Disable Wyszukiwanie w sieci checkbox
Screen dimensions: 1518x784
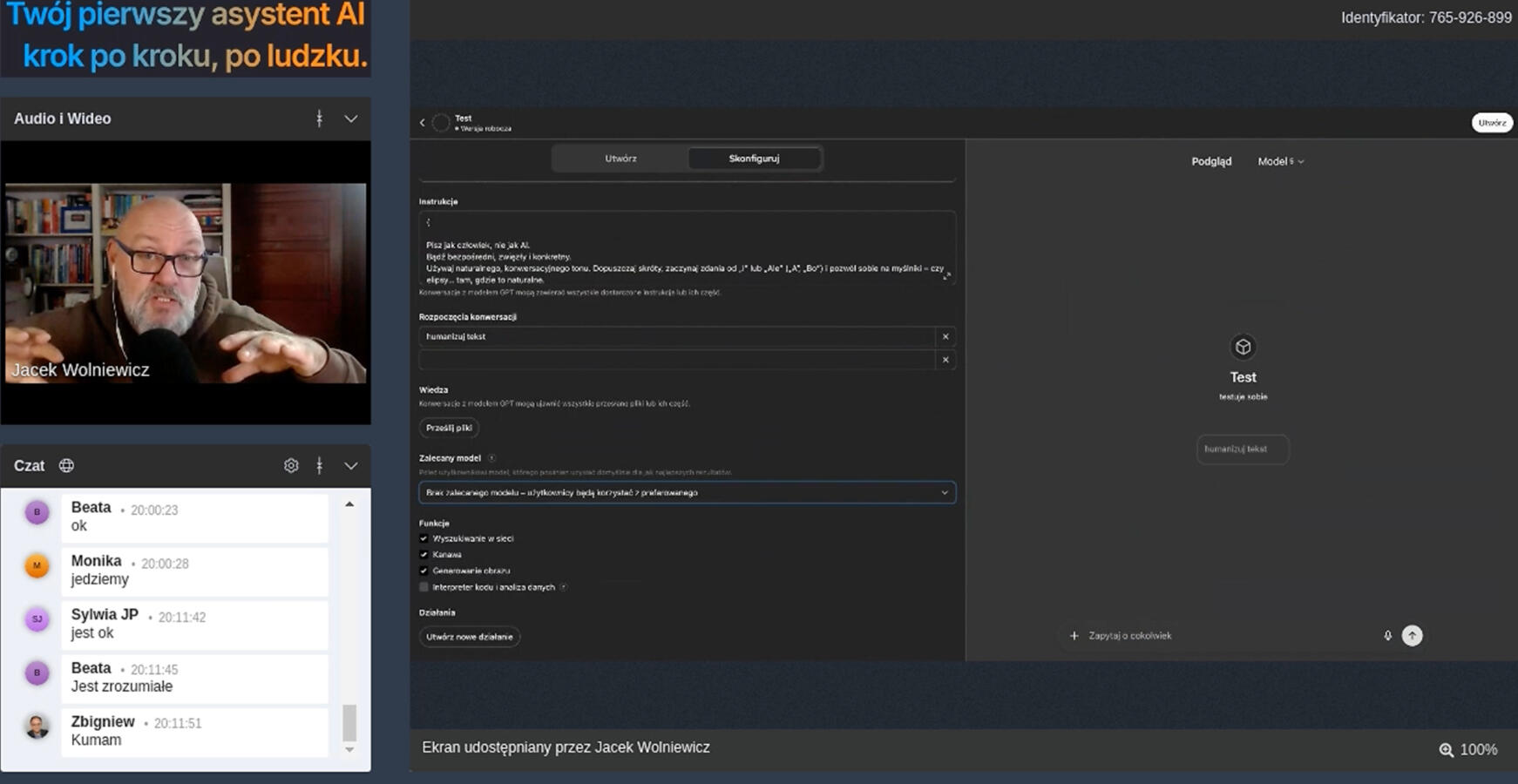pos(424,538)
